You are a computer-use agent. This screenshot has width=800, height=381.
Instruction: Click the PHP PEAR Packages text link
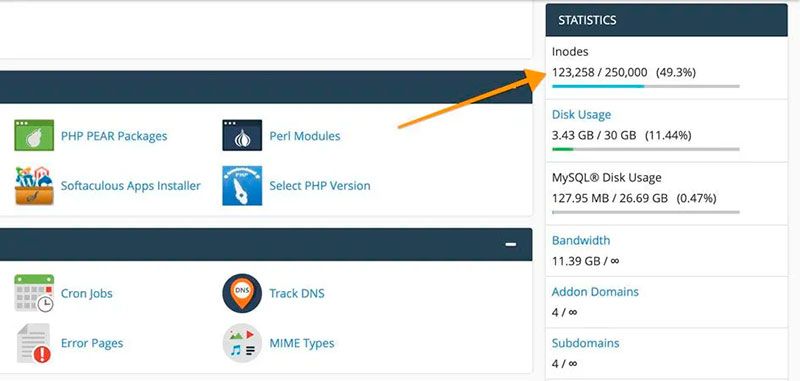click(114, 136)
